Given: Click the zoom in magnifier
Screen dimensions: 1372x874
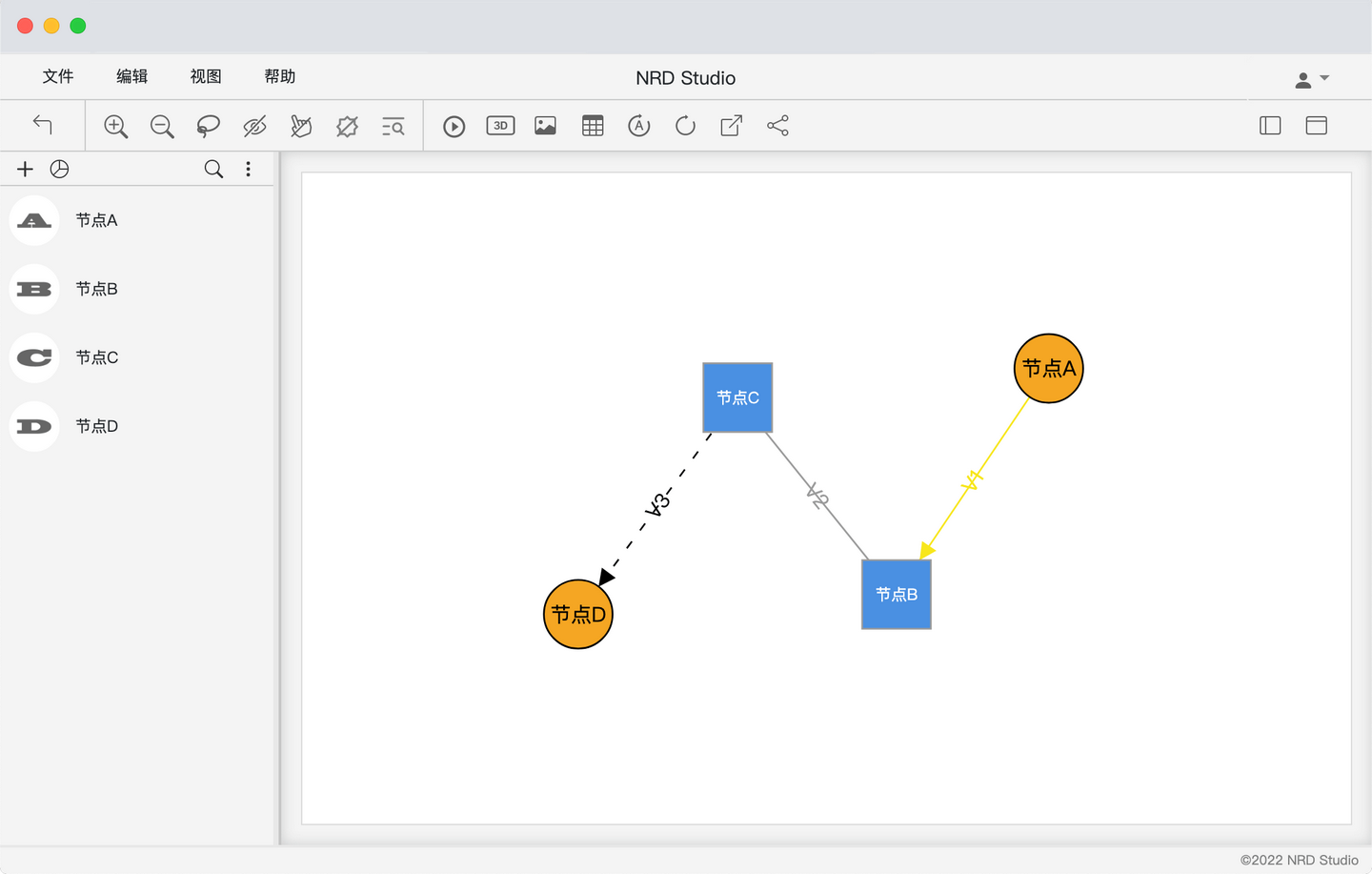Looking at the screenshot, I should pos(116,126).
